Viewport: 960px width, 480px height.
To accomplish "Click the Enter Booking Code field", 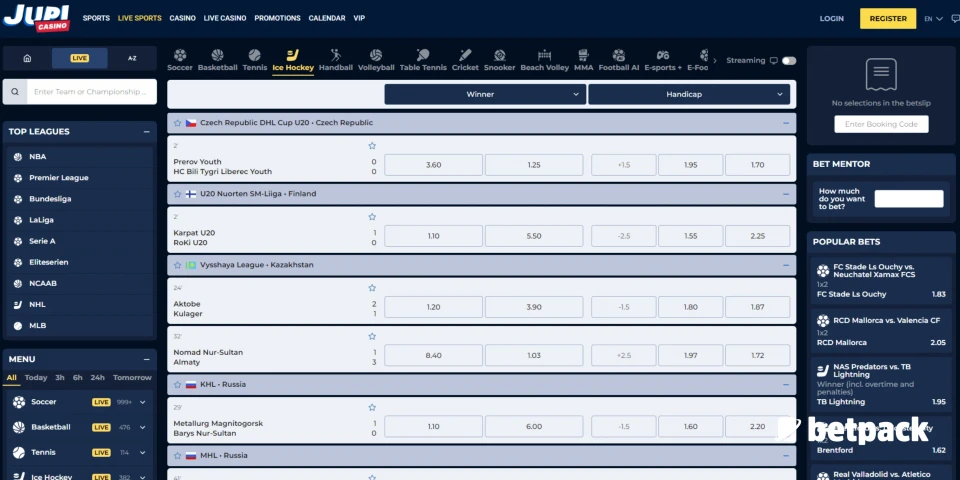I will 881,124.
